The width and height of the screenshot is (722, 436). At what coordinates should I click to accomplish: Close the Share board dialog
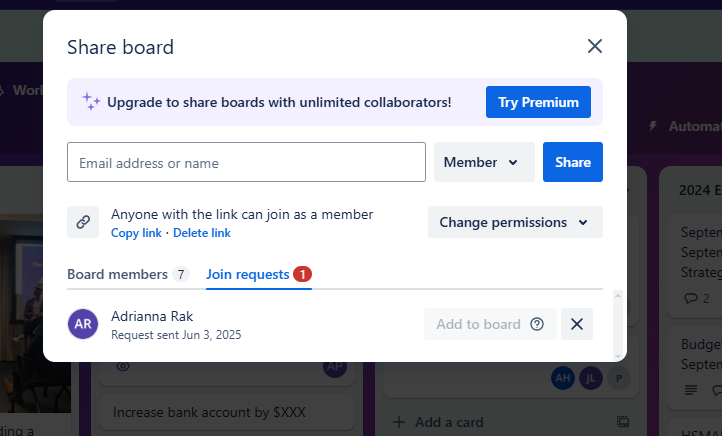[594, 46]
